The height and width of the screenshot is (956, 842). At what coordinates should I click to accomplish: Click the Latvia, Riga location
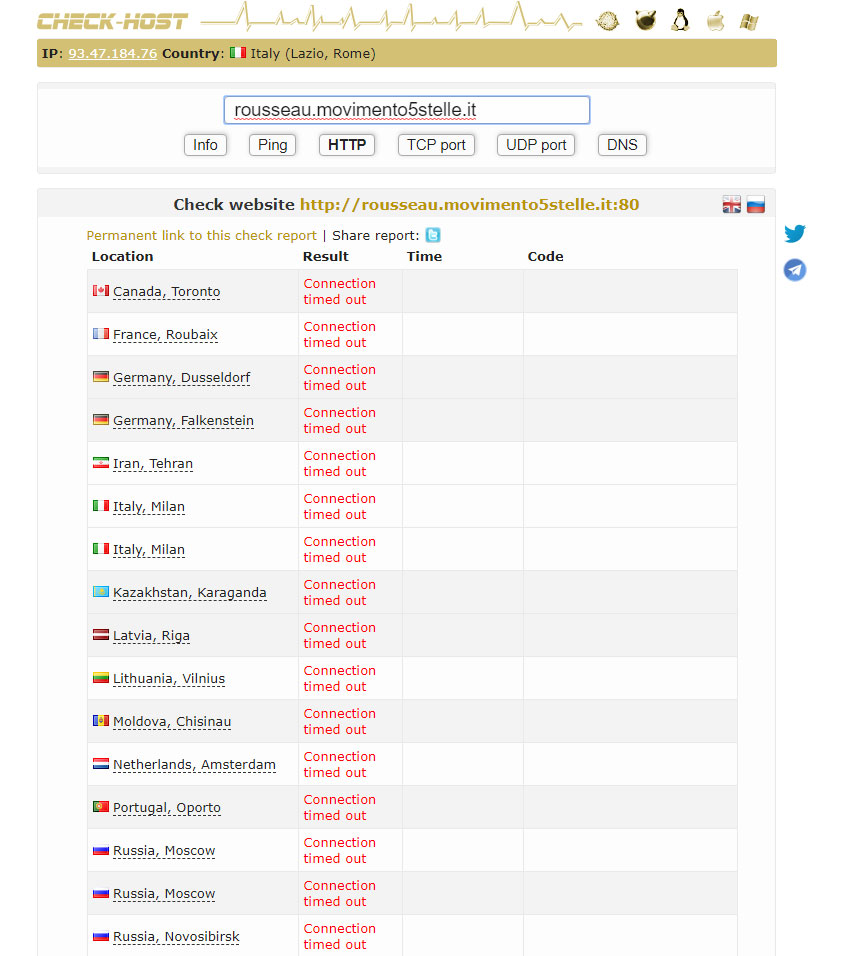(x=151, y=635)
